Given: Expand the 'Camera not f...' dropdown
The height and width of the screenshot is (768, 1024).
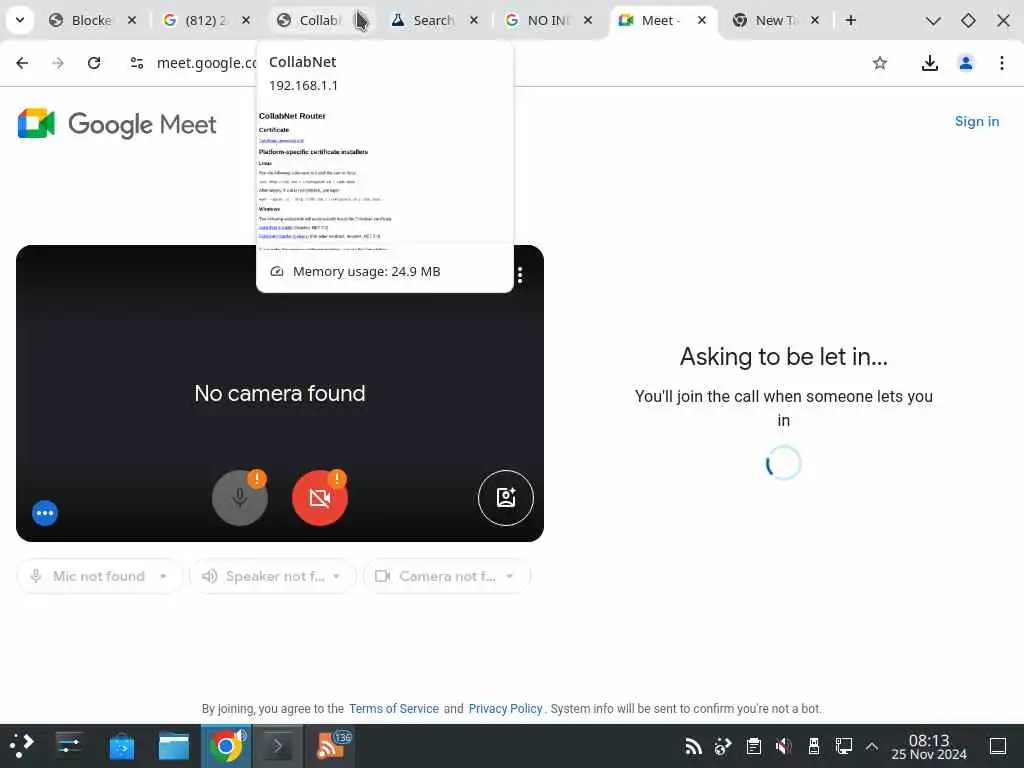Looking at the screenshot, I should click(x=446, y=576).
